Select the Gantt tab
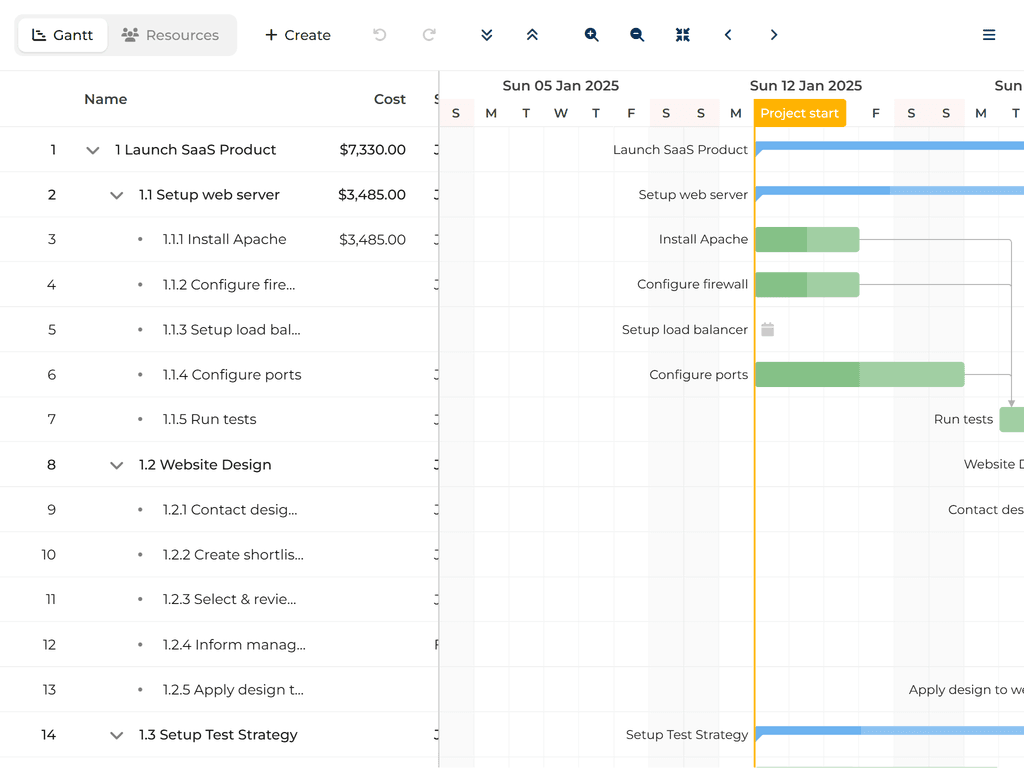The width and height of the screenshot is (1024, 768). [63, 35]
